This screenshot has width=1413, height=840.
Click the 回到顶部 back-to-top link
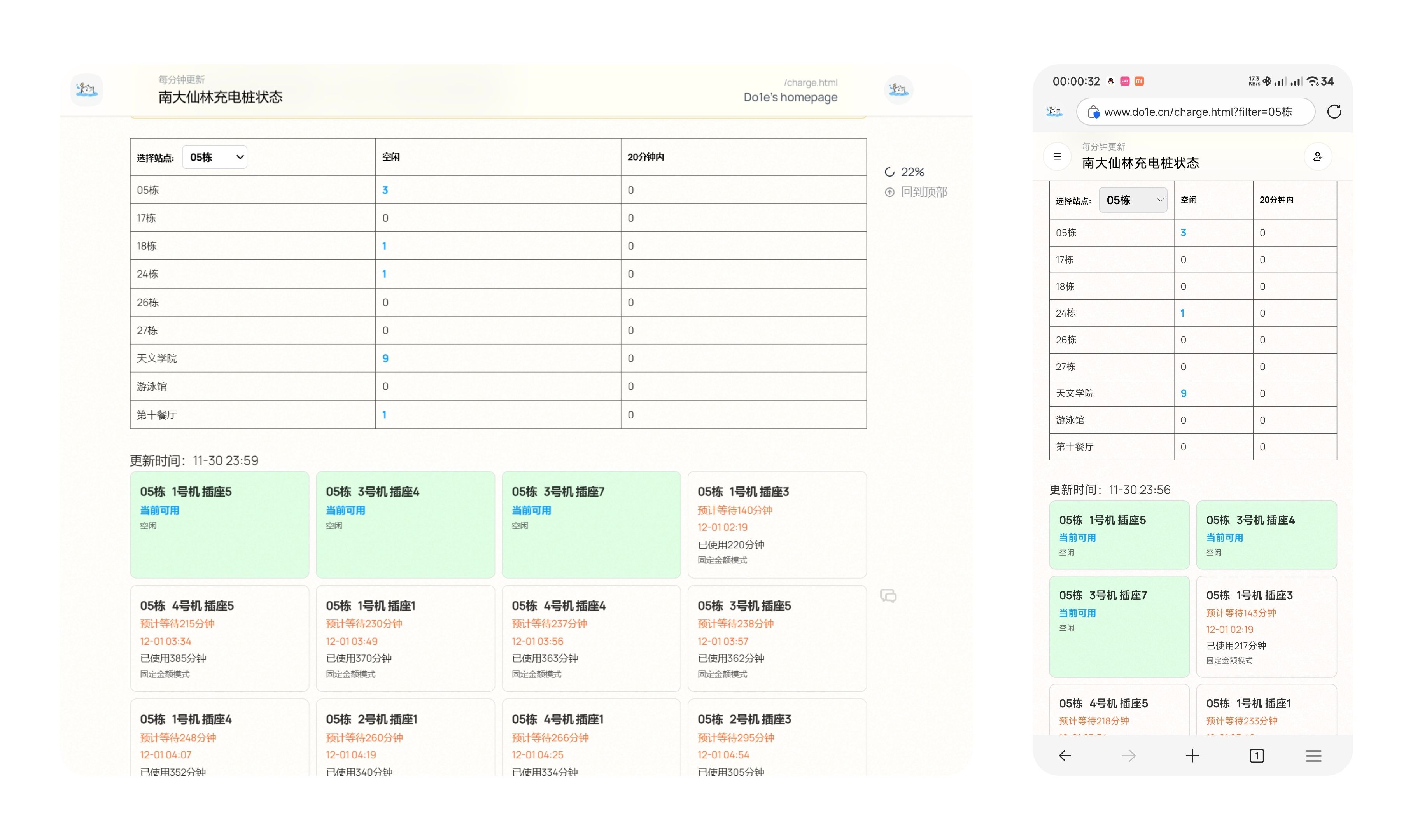(917, 192)
